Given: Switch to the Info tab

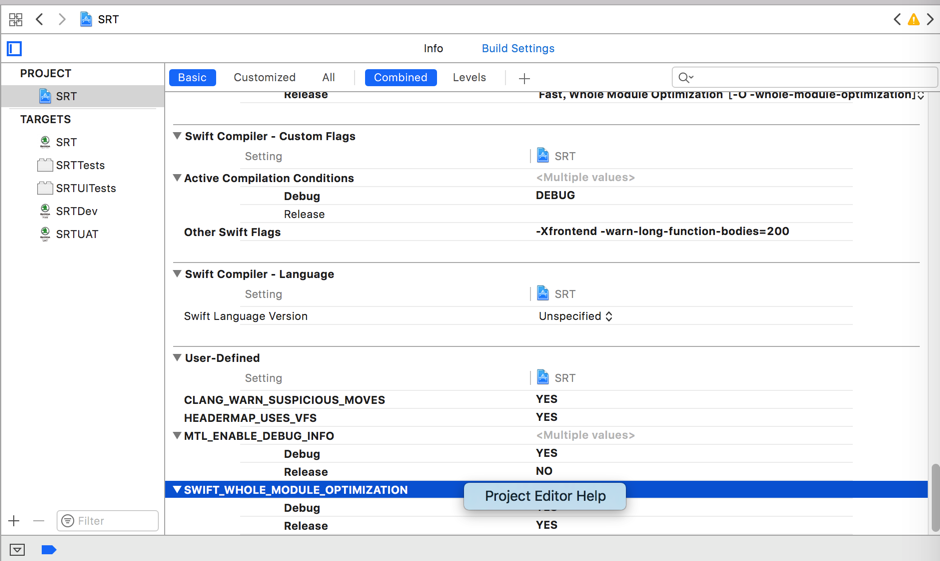Looking at the screenshot, I should pyautogui.click(x=433, y=49).
